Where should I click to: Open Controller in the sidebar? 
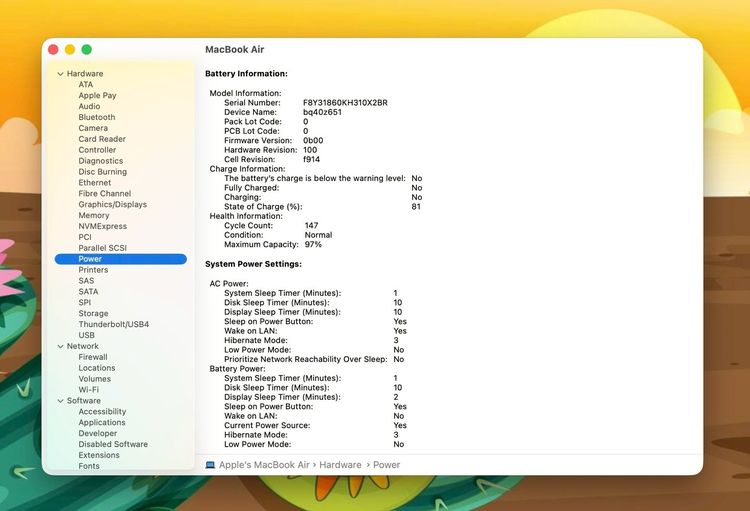tap(97, 150)
